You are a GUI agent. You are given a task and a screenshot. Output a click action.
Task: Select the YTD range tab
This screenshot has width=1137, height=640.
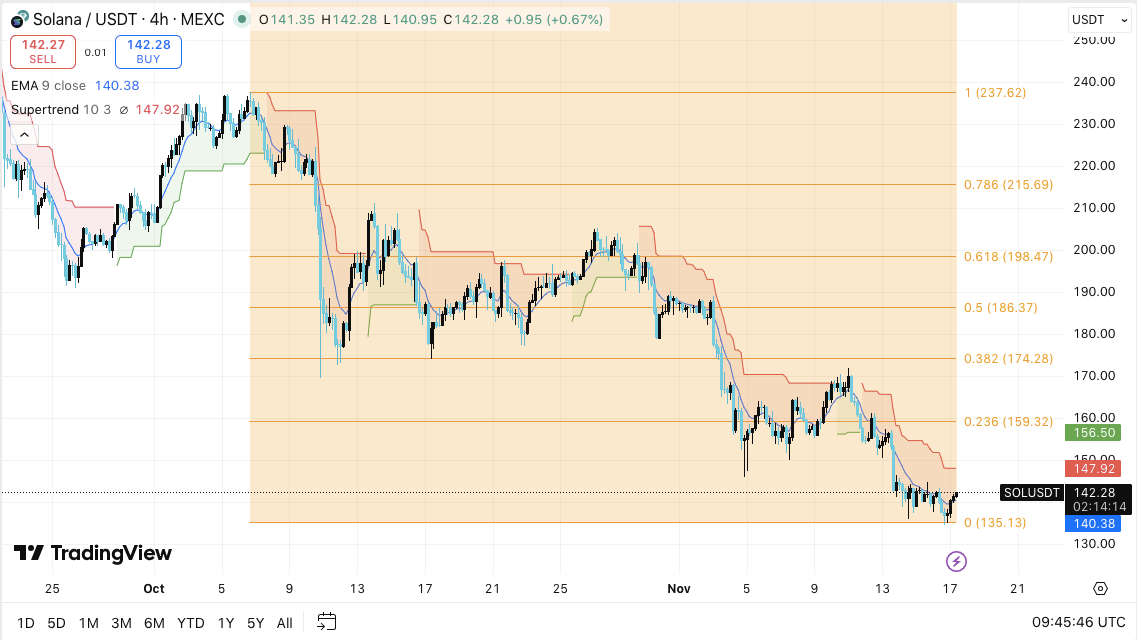[x=191, y=623]
